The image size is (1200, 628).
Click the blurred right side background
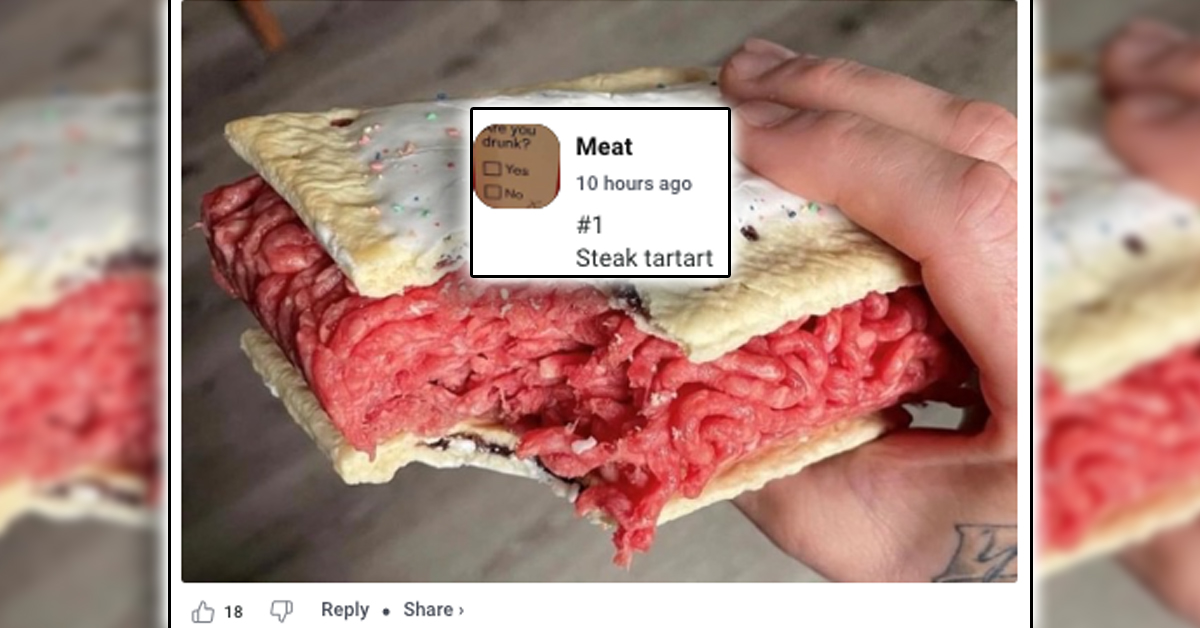1117,314
